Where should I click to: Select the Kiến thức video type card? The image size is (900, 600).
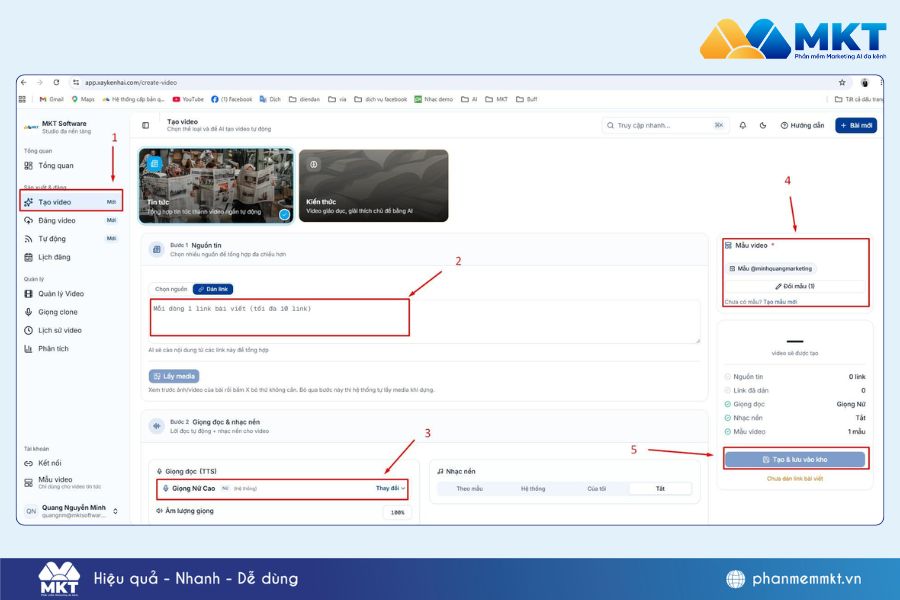(x=374, y=185)
